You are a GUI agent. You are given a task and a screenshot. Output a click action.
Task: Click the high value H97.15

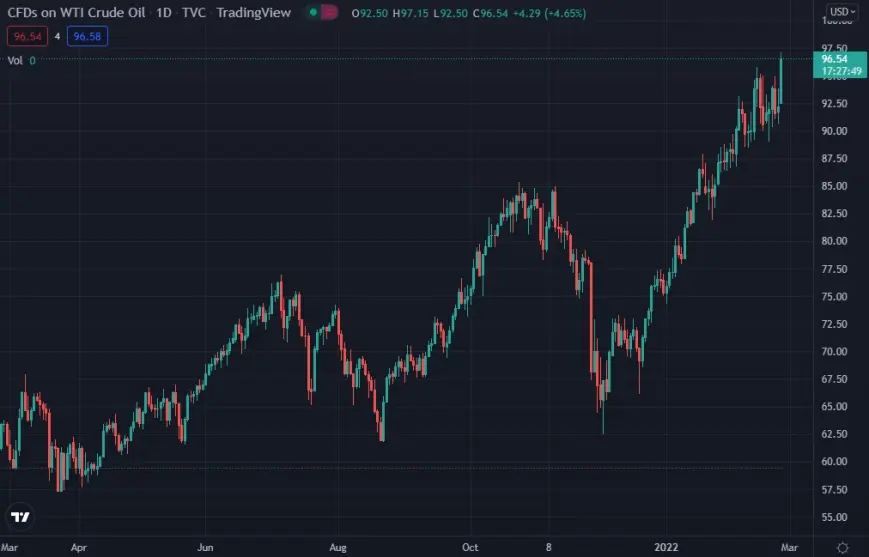tap(410, 13)
